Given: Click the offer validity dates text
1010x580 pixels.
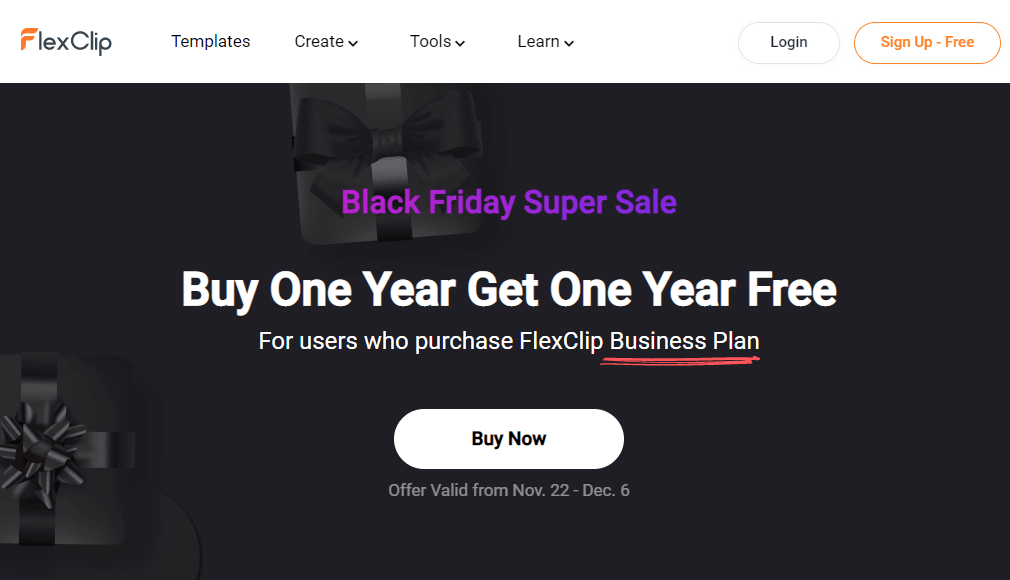Looking at the screenshot, I should pyautogui.click(x=509, y=490).
